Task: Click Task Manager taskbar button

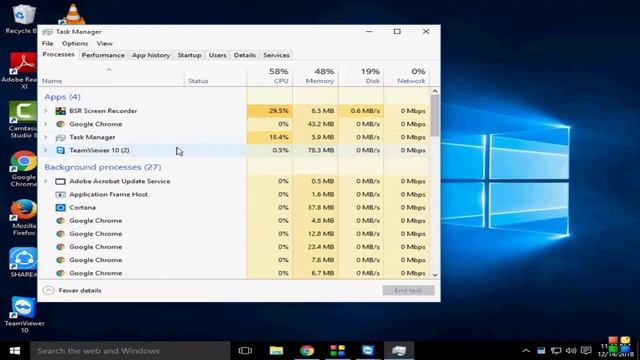Action: 399,351
